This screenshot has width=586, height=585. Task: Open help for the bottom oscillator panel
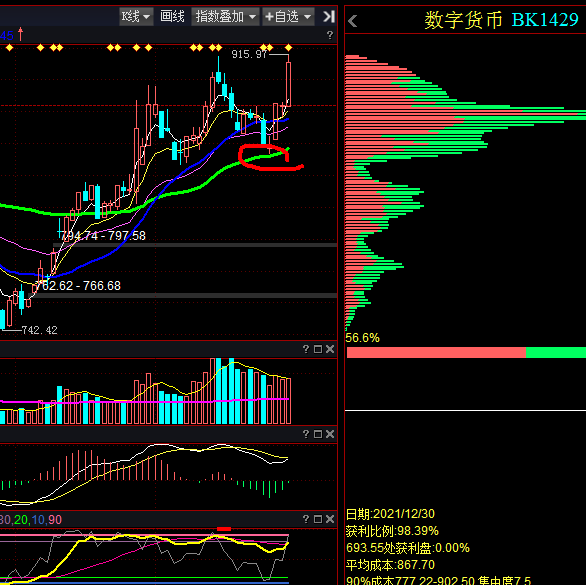[x=306, y=519]
